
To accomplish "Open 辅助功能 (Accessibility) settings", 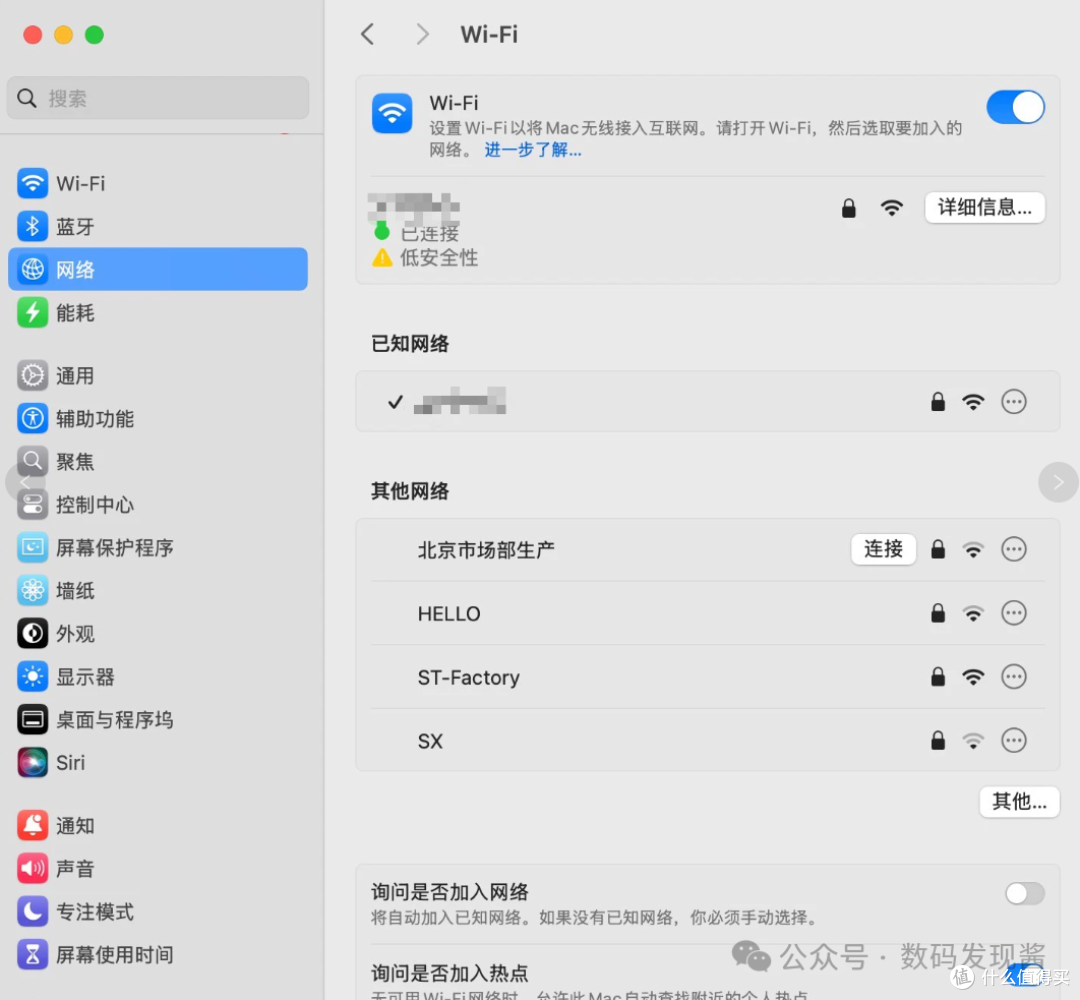I will click(157, 419).
